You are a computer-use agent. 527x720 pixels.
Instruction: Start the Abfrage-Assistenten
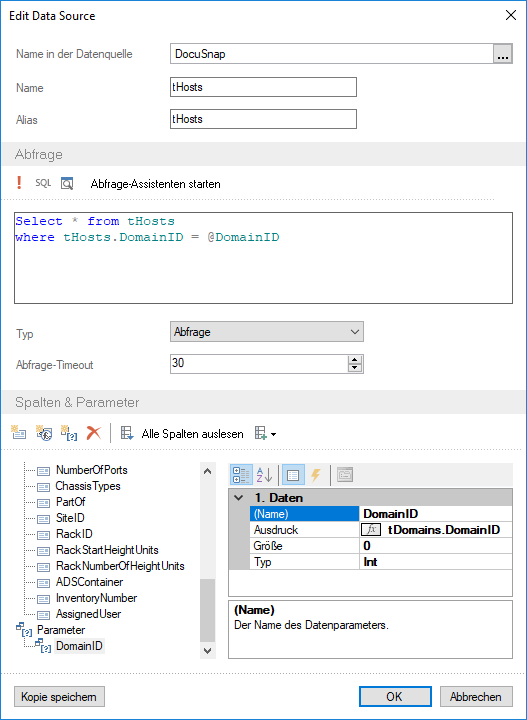pyautogui.click(x=155, y=184)
